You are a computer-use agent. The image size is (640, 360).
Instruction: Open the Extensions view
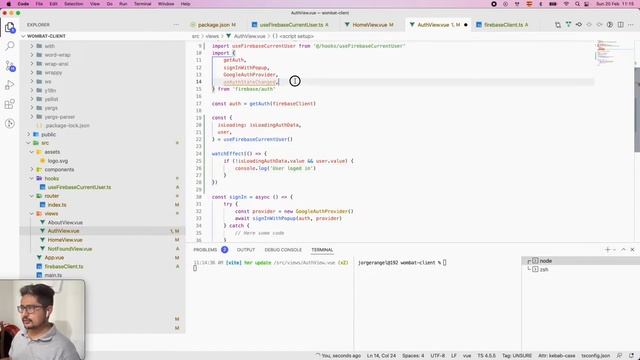pyautogui.click(x=10, y=104)
